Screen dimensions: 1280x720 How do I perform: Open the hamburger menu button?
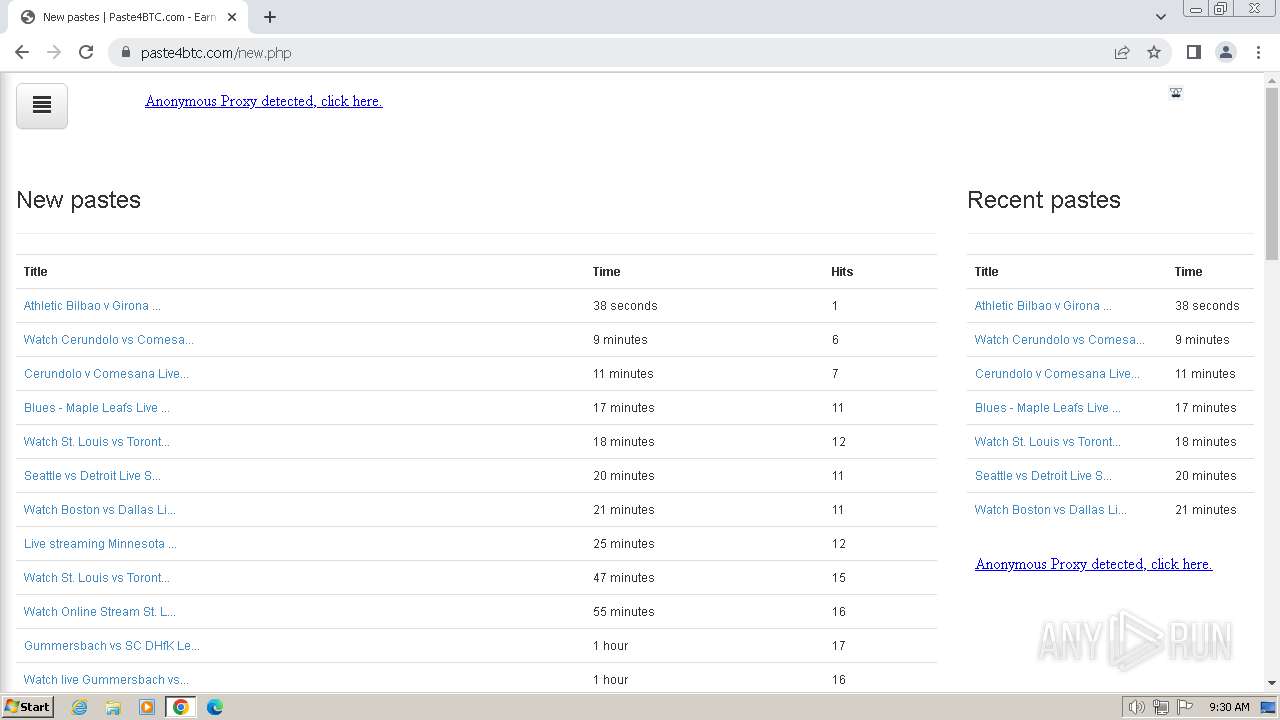[42, 106]
